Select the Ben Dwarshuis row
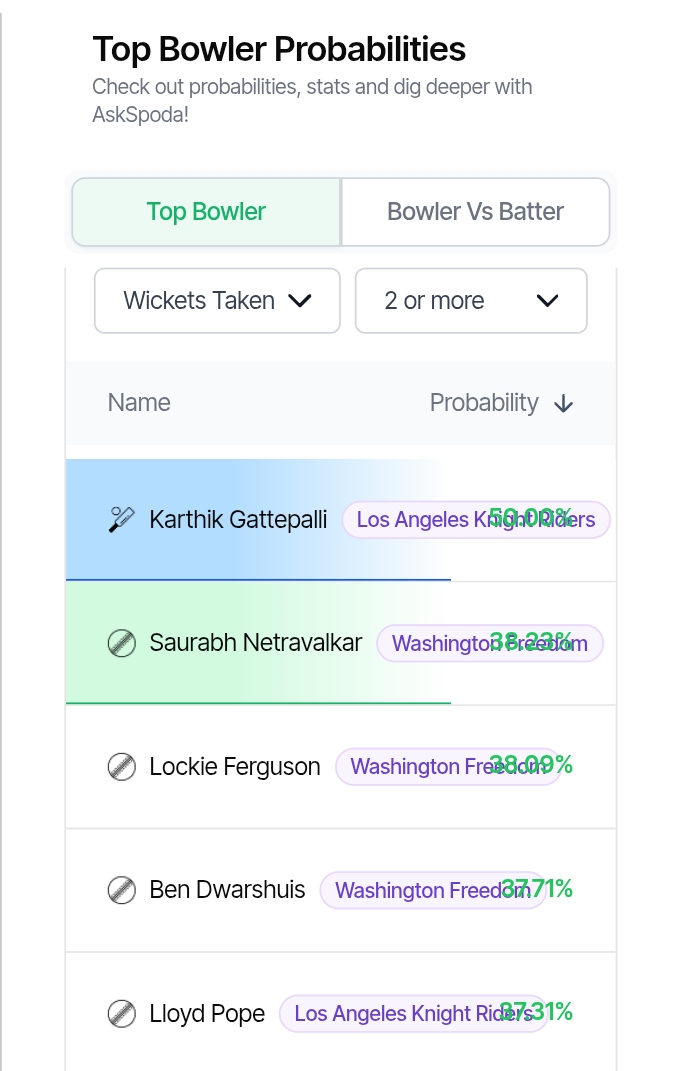The height and width of the screenshot is (1071, 677). coord(341,890)
